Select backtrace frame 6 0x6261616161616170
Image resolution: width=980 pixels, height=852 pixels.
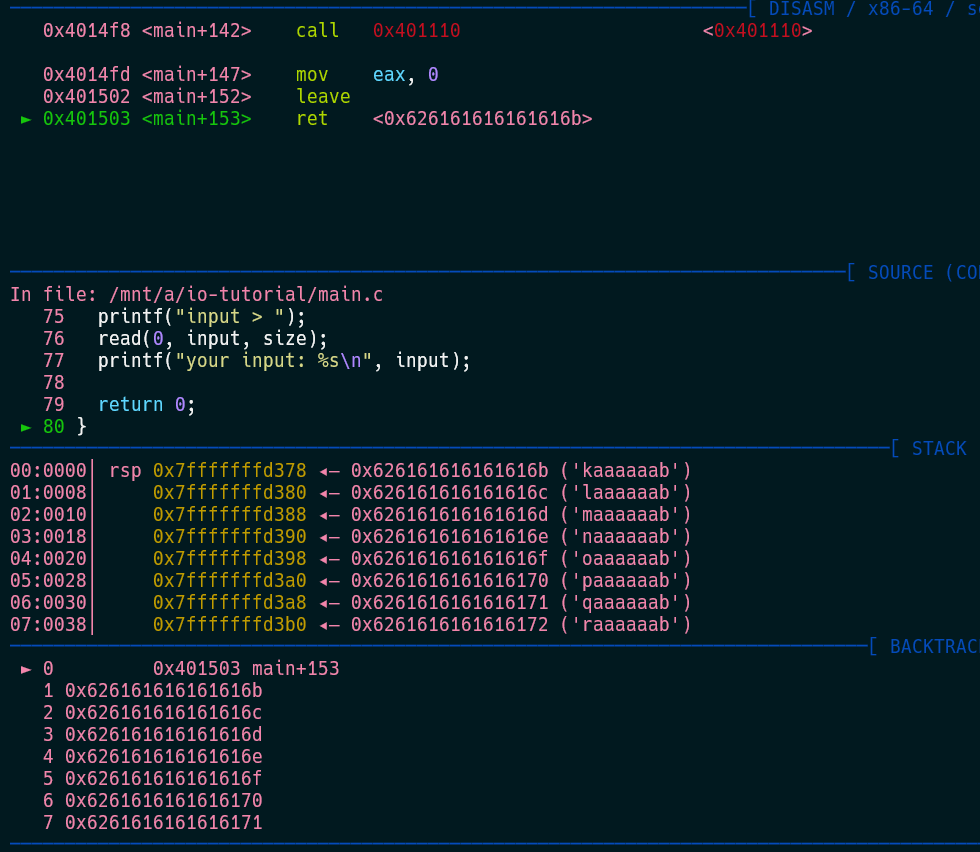pyautogui.click(x=163, y=801)
